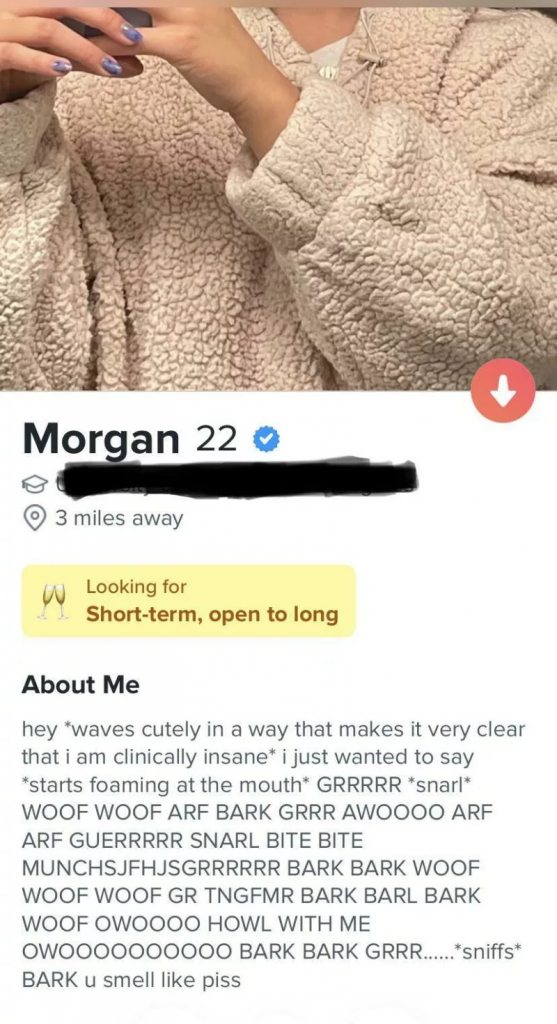Click the location pin icon
The width and height of the screenshot is (557, 1024).
(33, 519)
